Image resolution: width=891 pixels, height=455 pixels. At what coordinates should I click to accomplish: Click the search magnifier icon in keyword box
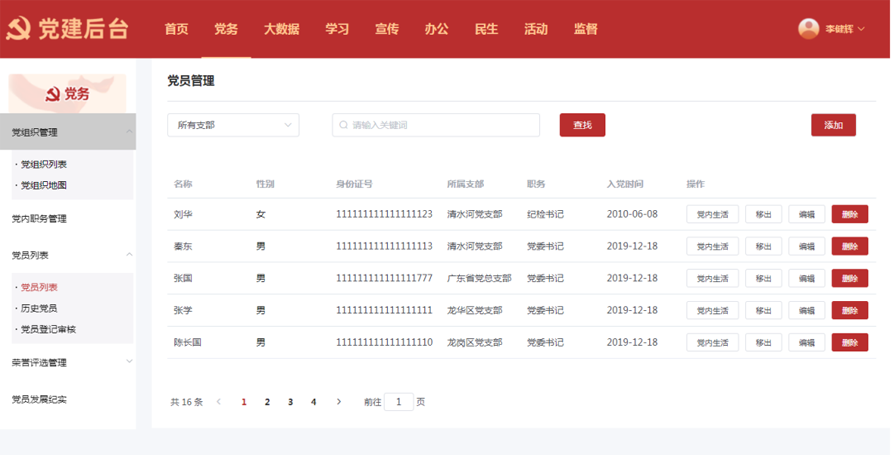click(x=345, y=125)
